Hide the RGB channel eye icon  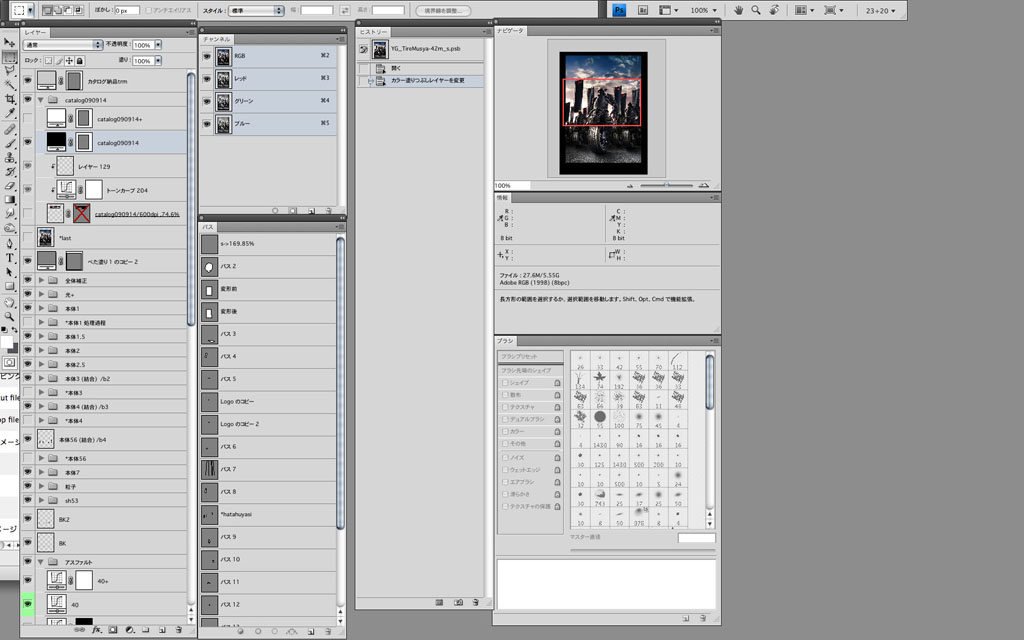coord(207,56)
